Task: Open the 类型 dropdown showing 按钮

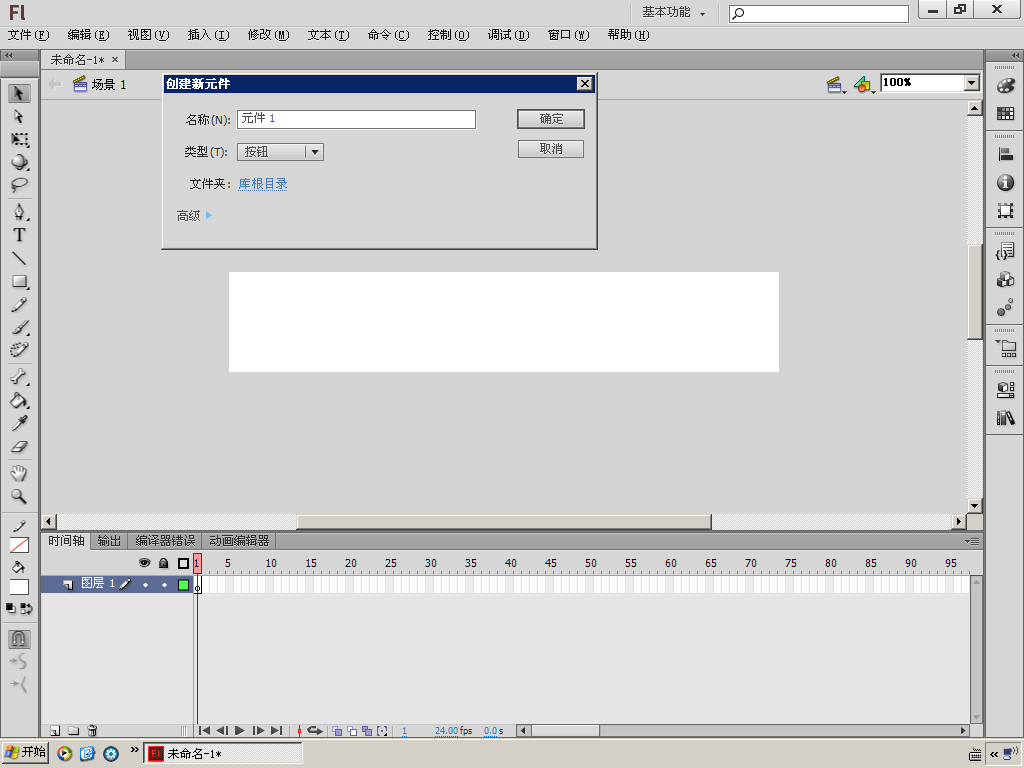Action: (x=280, y=152)
